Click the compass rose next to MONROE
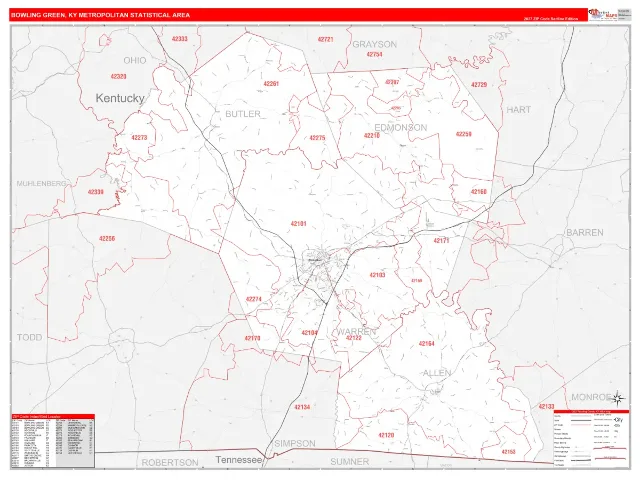Viewport: 640px width, 480px height. tap(618, 398)
